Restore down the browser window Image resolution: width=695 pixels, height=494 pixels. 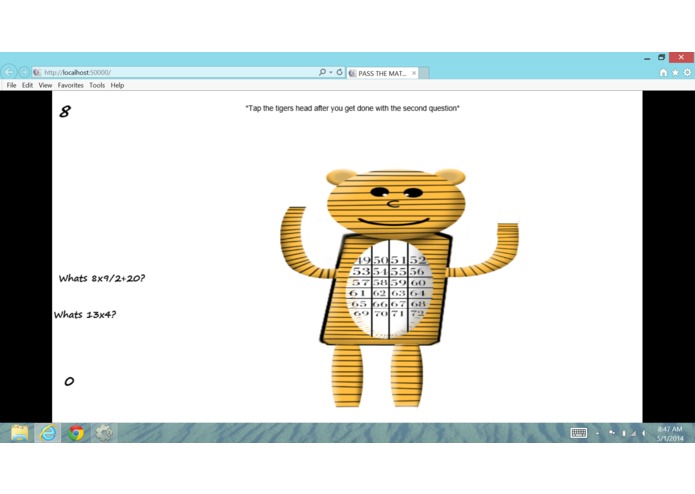[661, 57]
